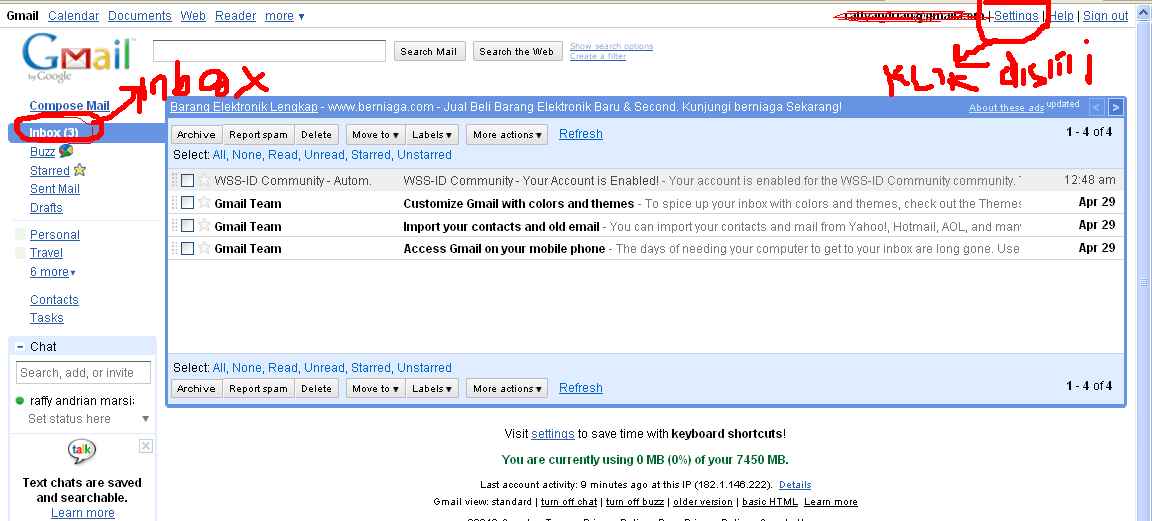Select Unread in top Select row
The width and height of the screenshot is (1152, 521).
pyautogui.click(x=324, y=155)
